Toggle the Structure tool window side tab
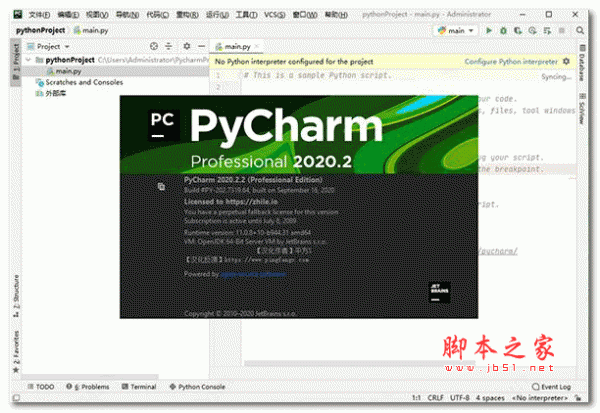Viewport: 600px width, 413px height. (16, 296)
